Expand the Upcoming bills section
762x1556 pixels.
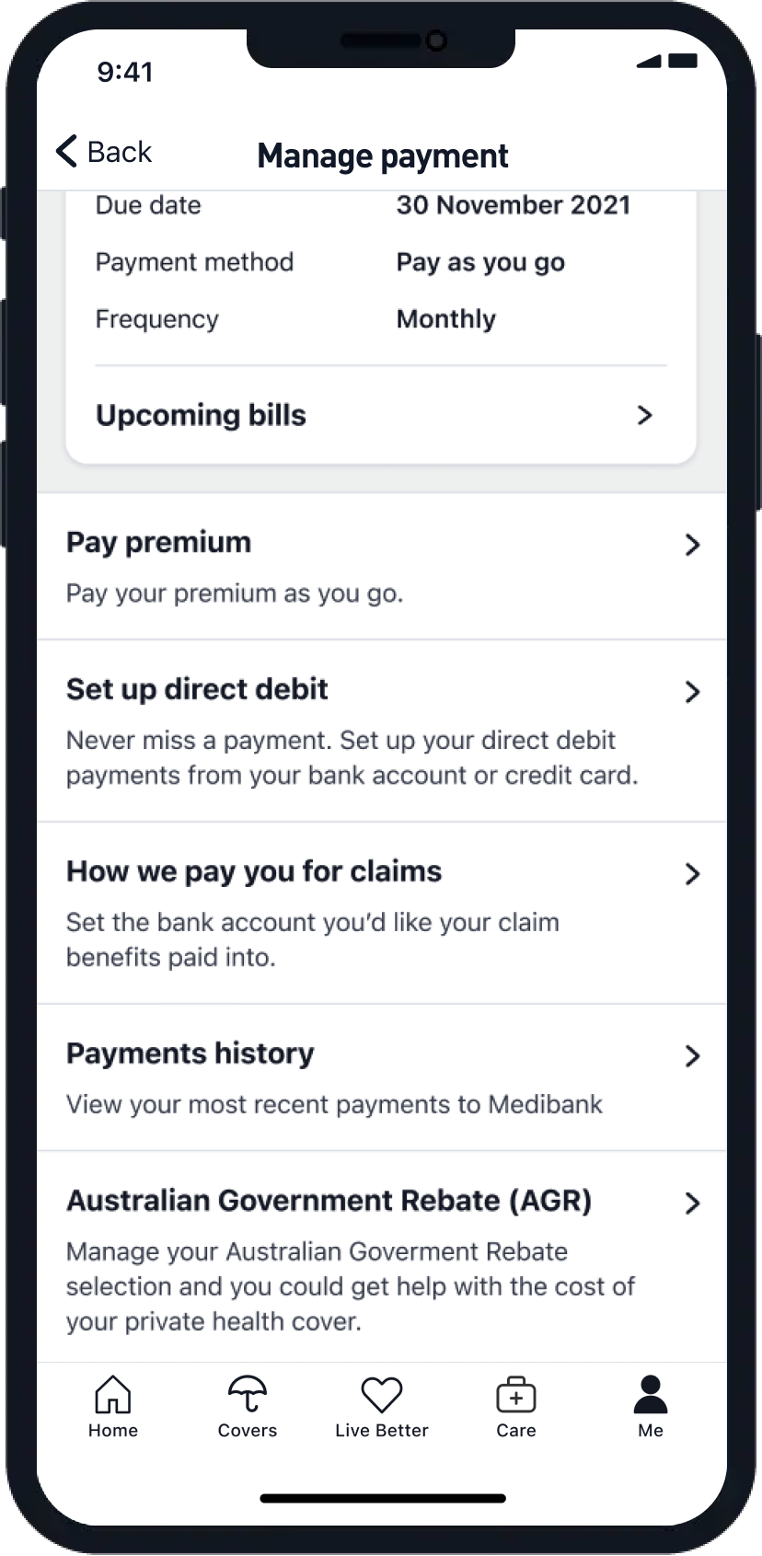[645, 415]
